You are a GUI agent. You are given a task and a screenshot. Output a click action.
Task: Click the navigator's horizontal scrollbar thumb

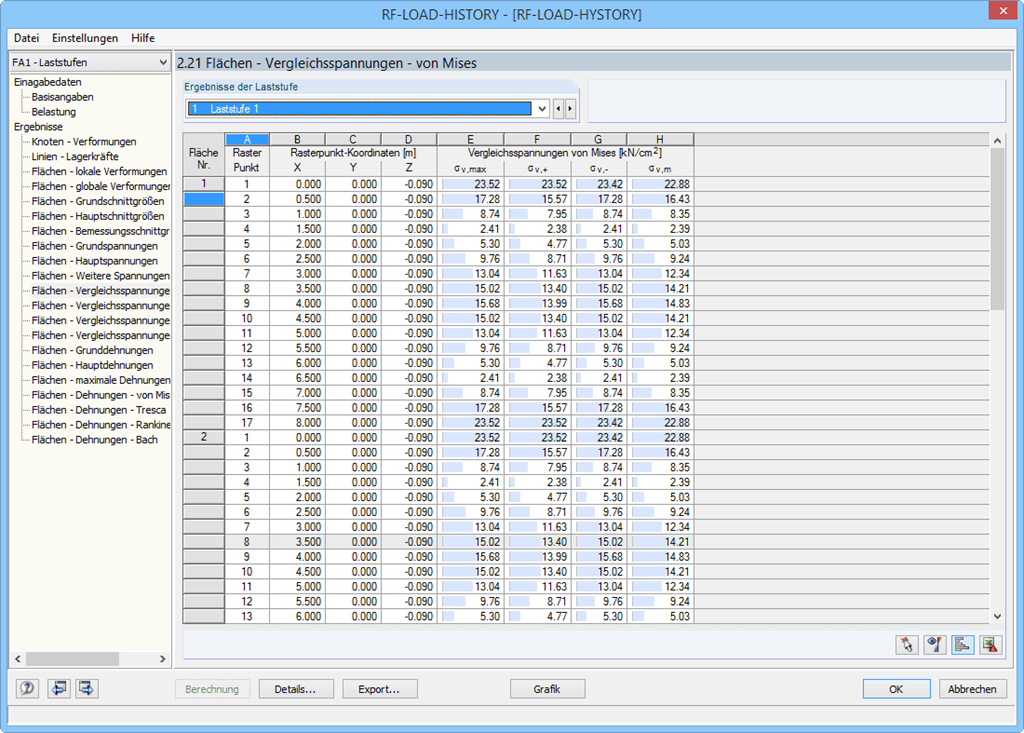72,659
